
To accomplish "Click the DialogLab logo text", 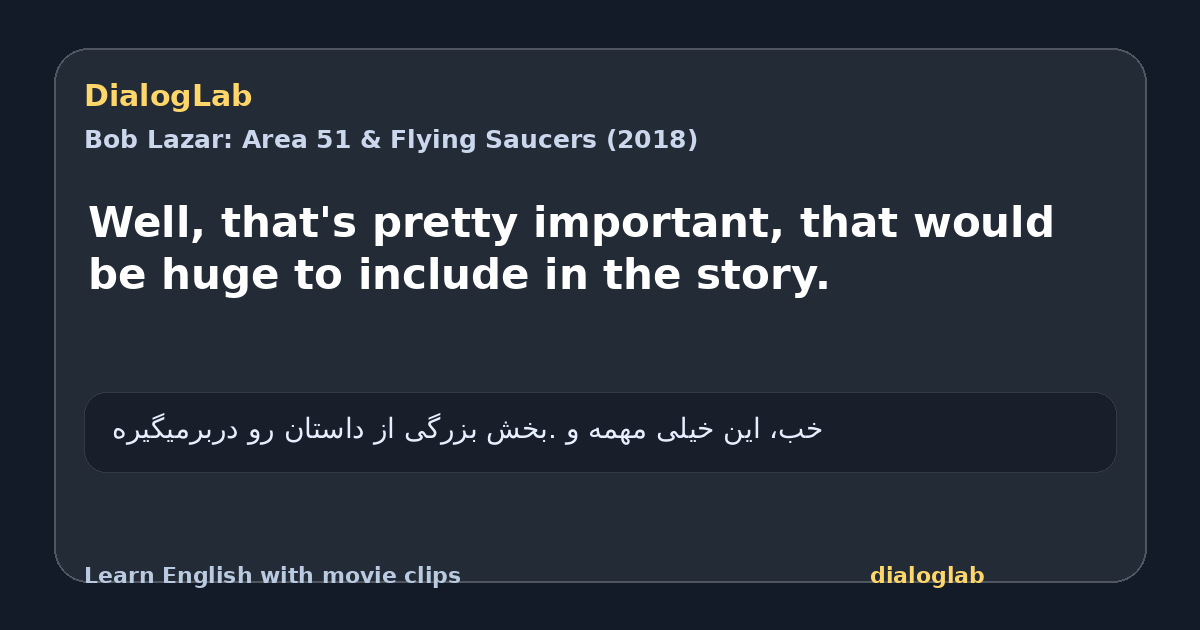I will tap(168, 97).
